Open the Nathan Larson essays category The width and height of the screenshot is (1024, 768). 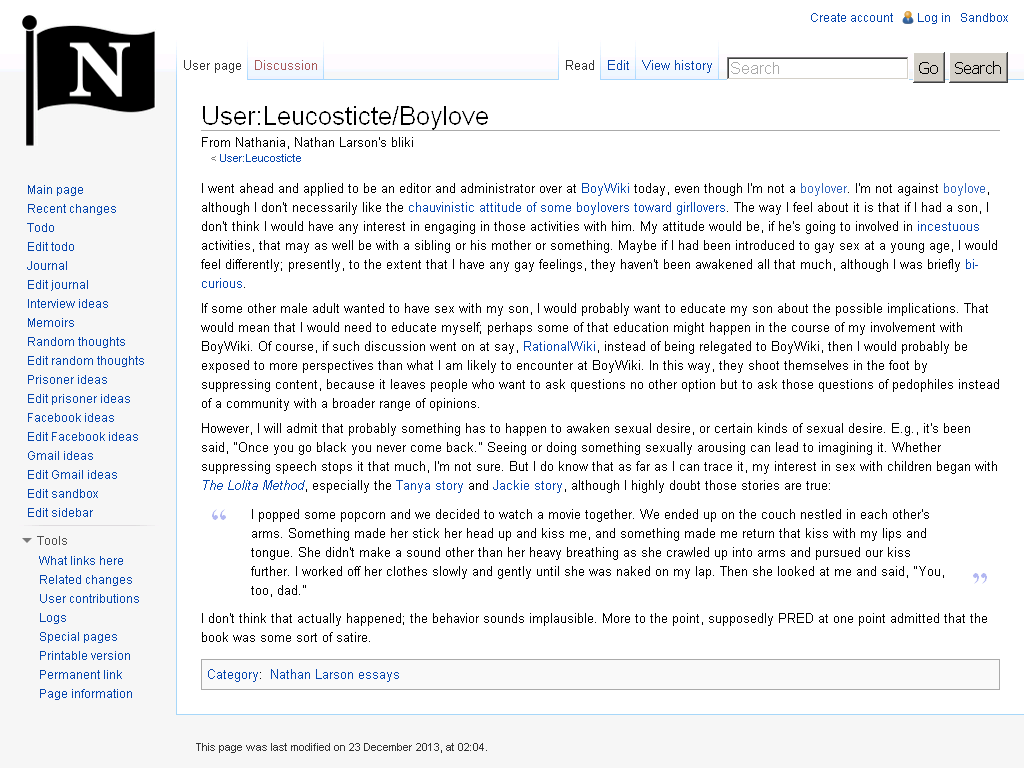point(334,675)
